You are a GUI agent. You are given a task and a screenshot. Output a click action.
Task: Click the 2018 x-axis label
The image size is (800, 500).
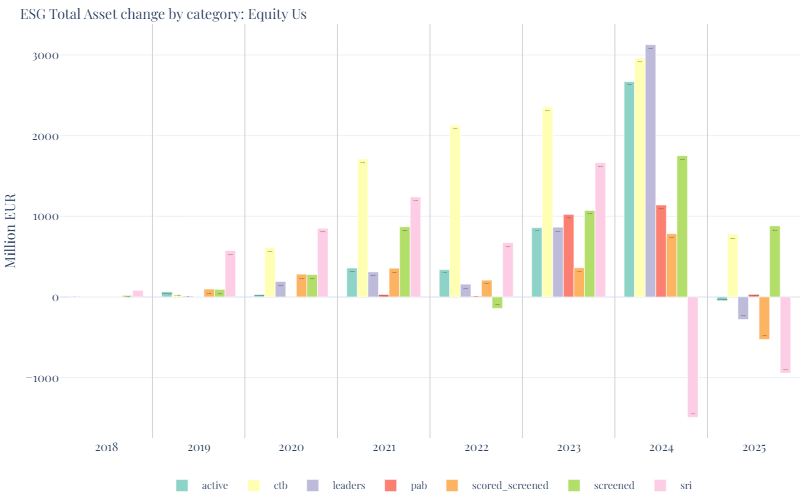click(106, 449)
